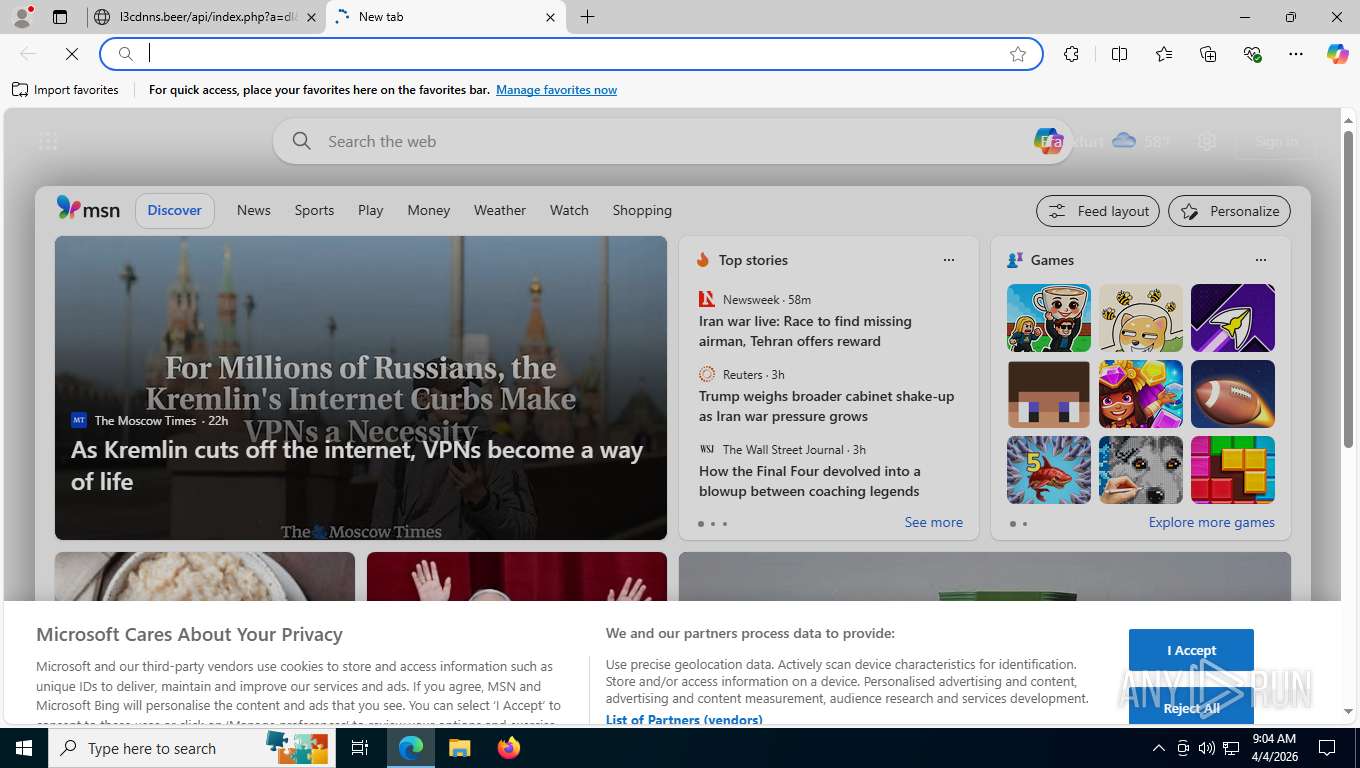The height and width of the screenshot is (768, 1360).
Task: Open Task View on the taskbar
Action: [360, 748]
